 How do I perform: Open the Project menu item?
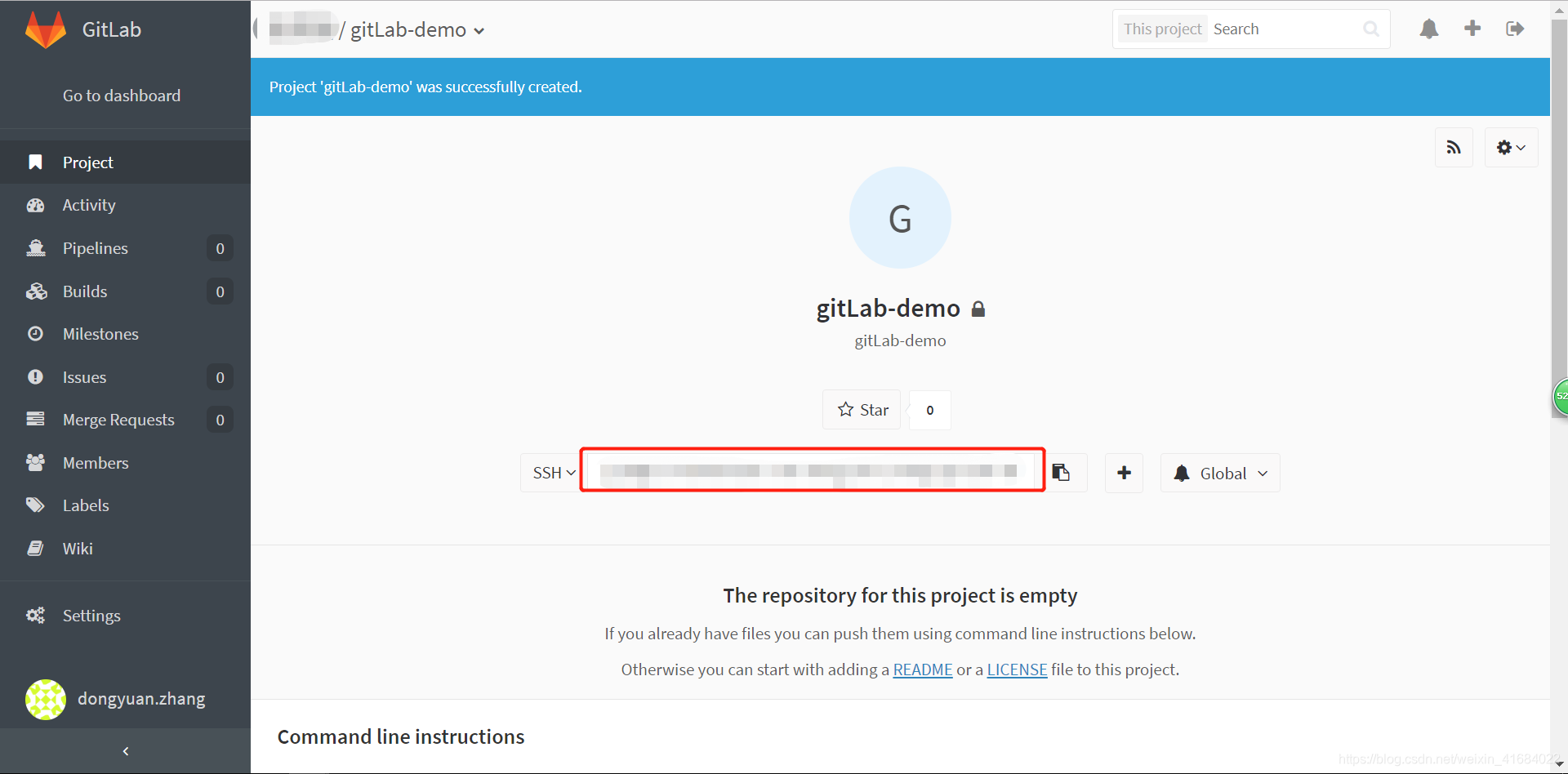point(125,162)
